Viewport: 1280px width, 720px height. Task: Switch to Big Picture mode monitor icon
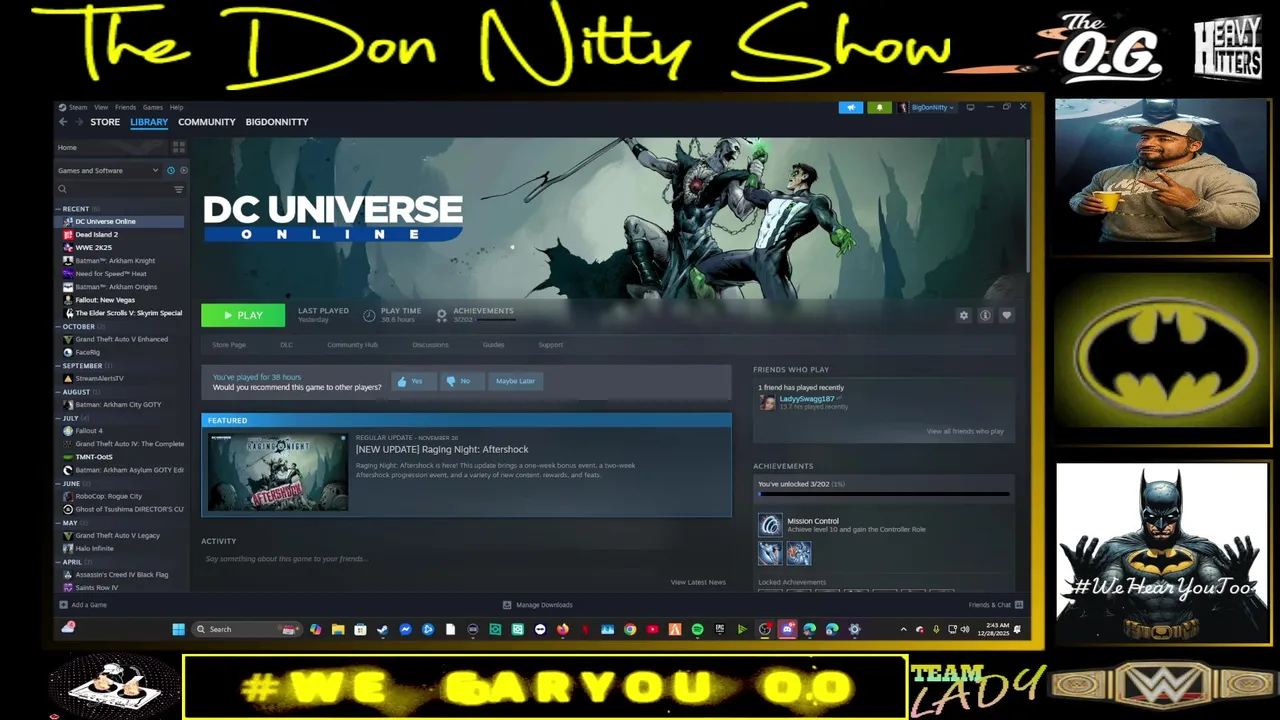970,107
